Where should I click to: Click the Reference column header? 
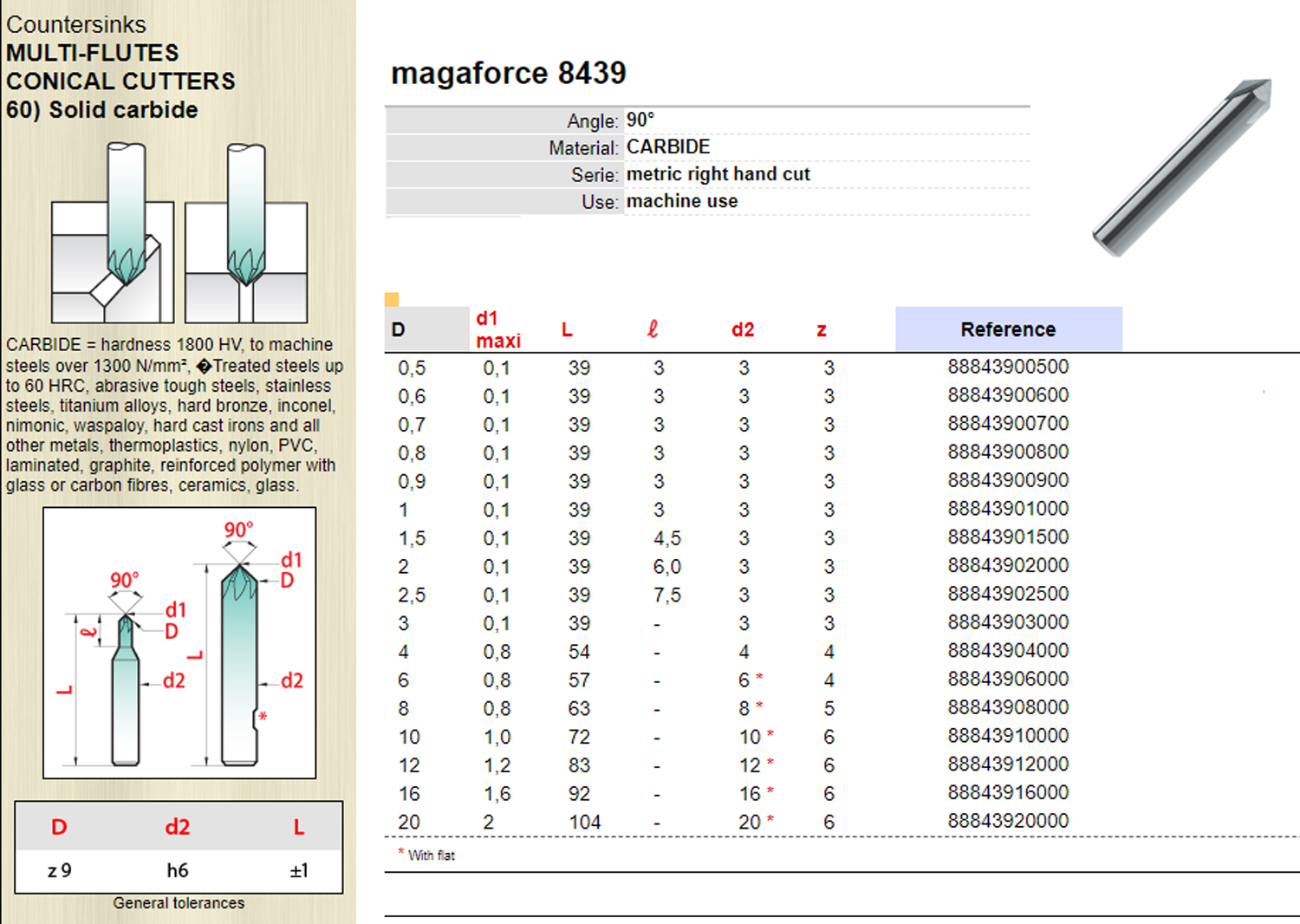point(1008,329)
